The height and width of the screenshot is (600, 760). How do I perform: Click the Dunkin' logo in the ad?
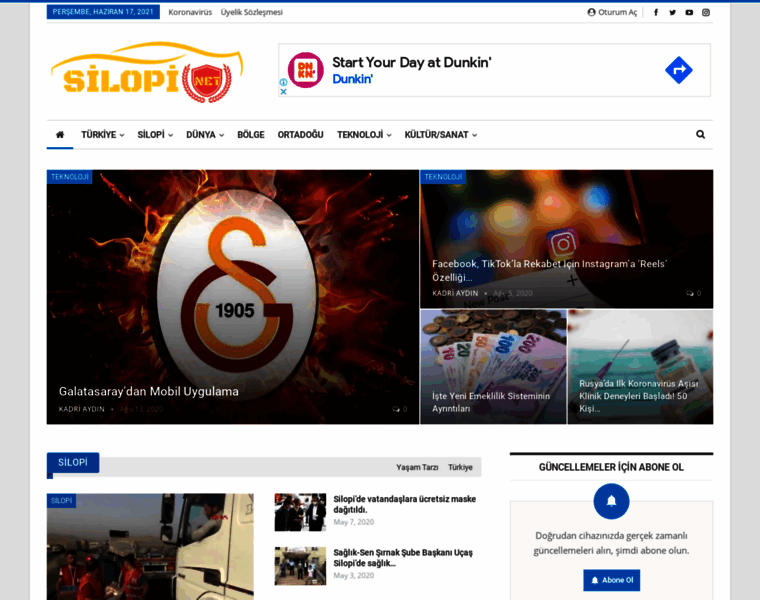(305, 70)
